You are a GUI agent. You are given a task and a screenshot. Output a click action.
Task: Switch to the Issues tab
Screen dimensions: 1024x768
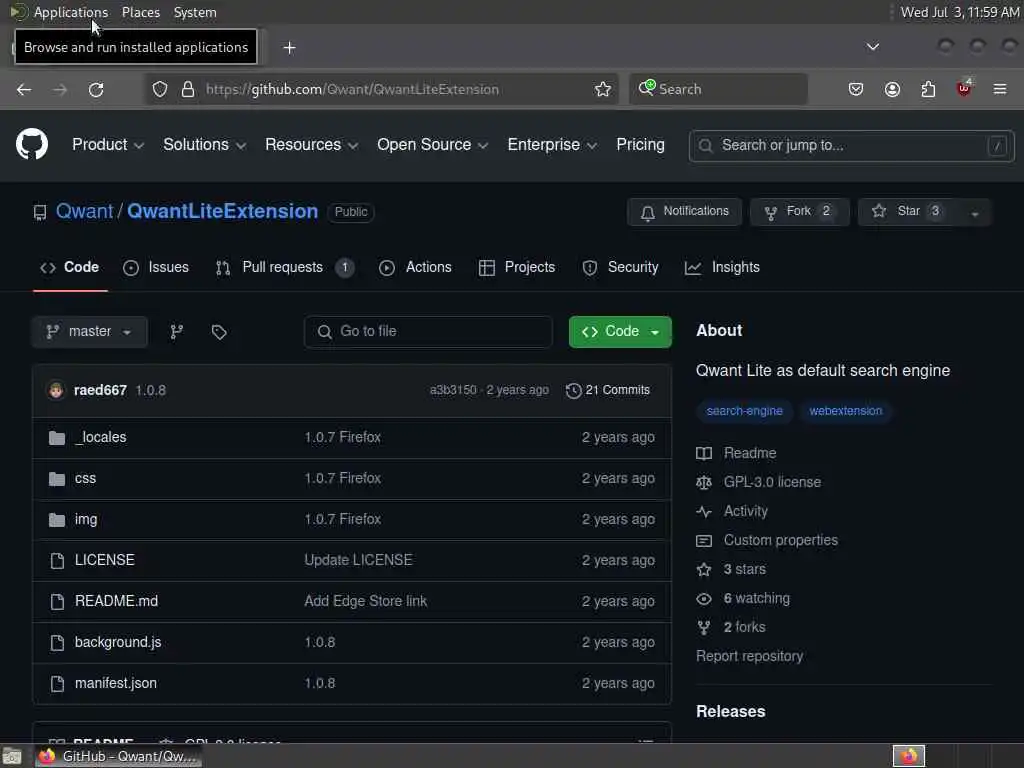156,267
